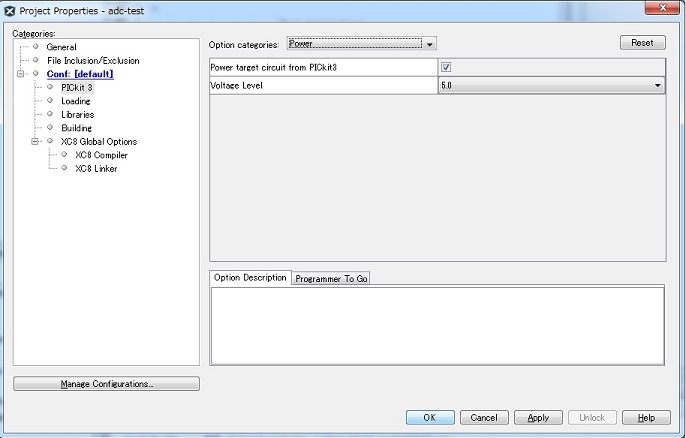Click inside the option description text area
Image resolution: width=686 pixels, height=438 pixels.
click(x=438, y=325)
